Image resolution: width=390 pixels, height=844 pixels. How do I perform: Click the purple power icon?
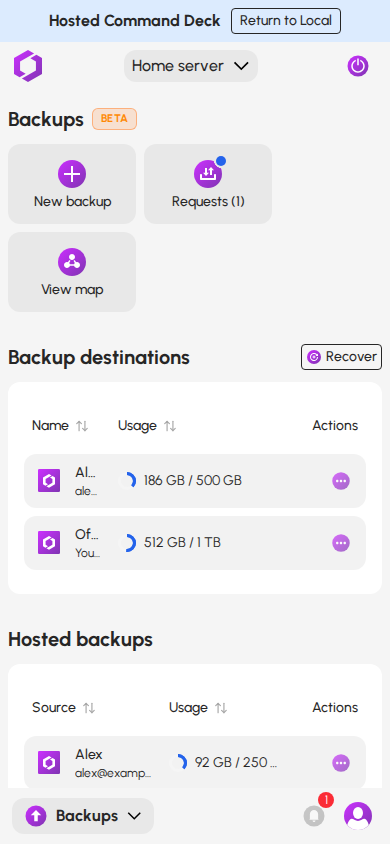coord(358,67)
